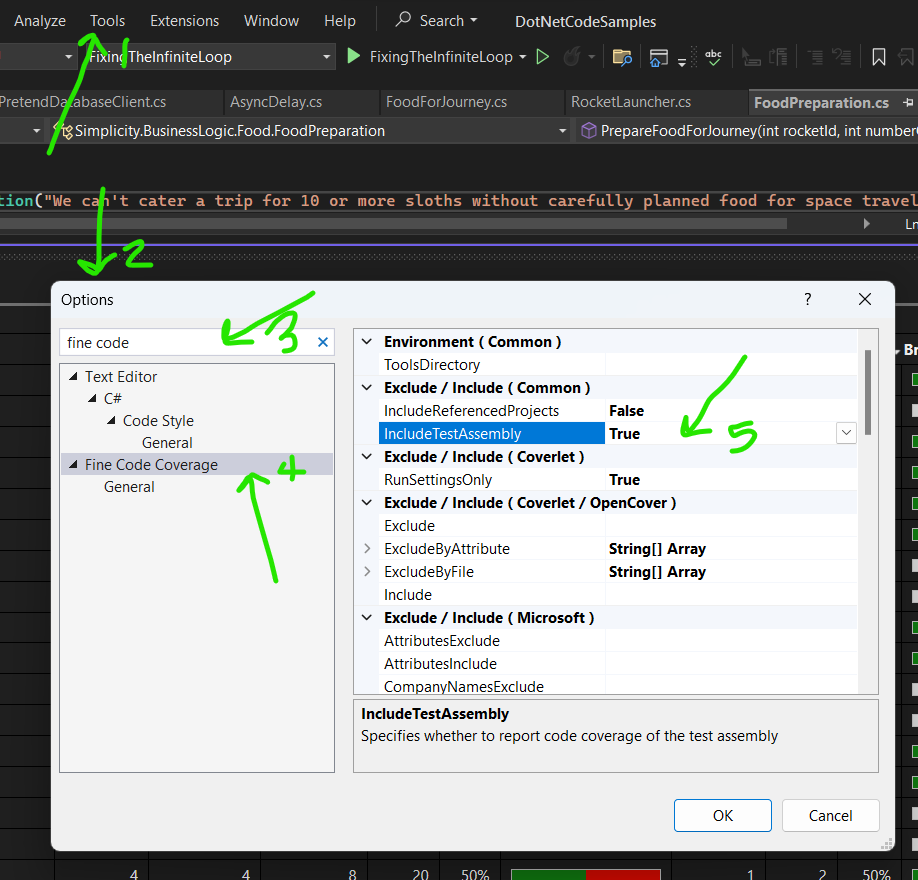Click the uncomment lines toolbar icon
The width and height of the screenshot is (918, 880).
point(842,57)
